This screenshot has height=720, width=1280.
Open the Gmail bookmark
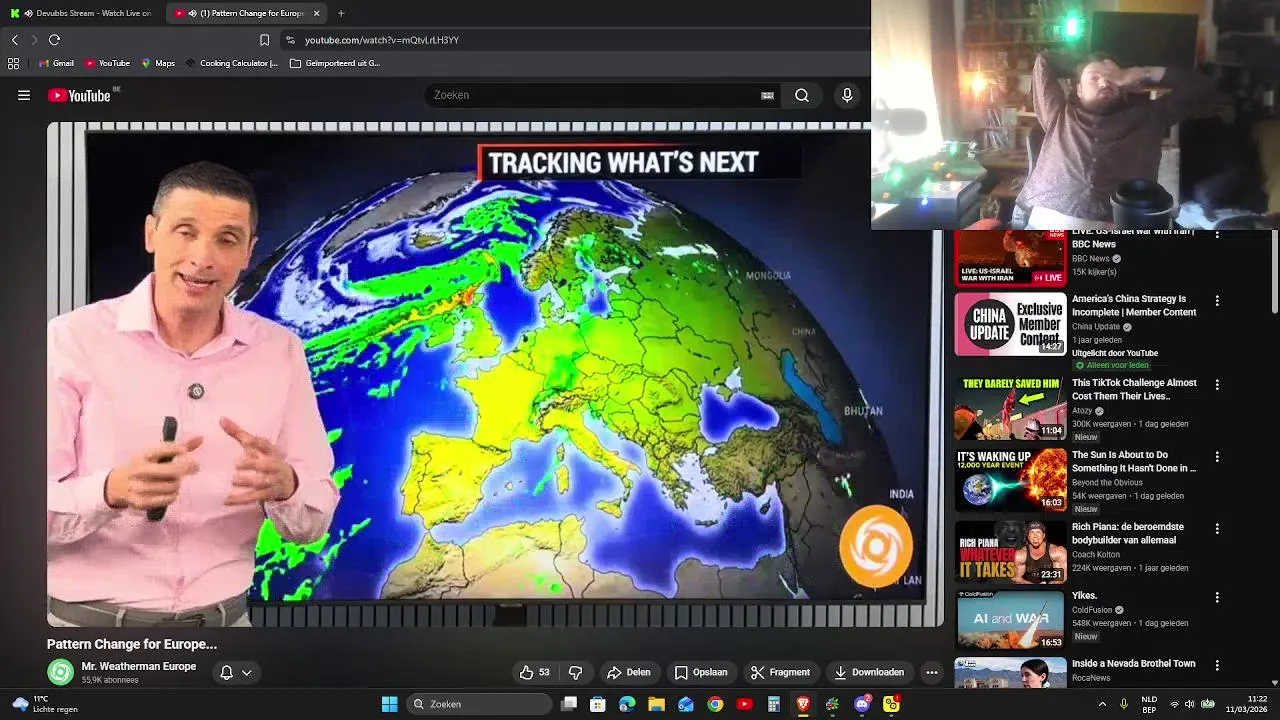point(56,63)
